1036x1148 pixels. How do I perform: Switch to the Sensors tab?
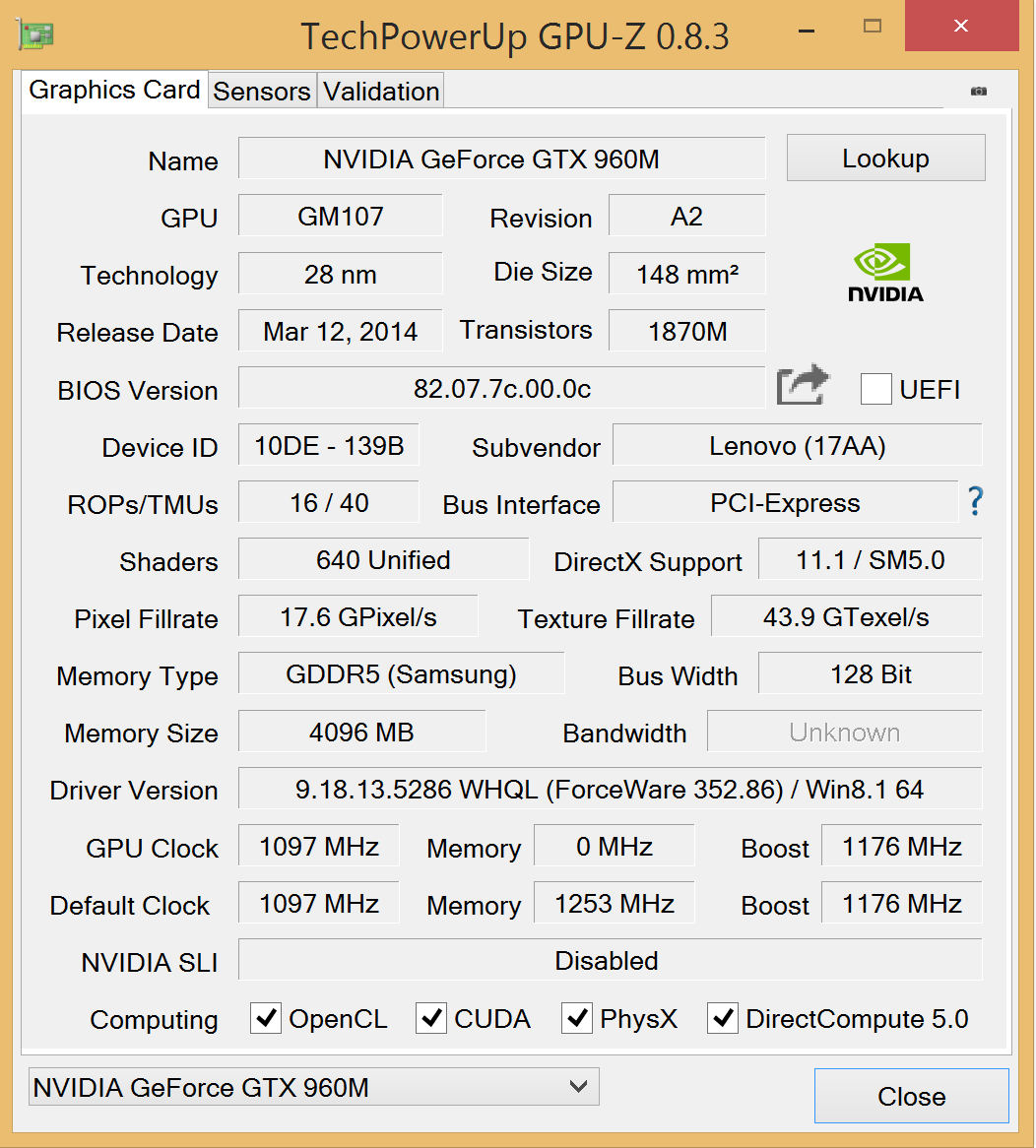click(262, 92)
